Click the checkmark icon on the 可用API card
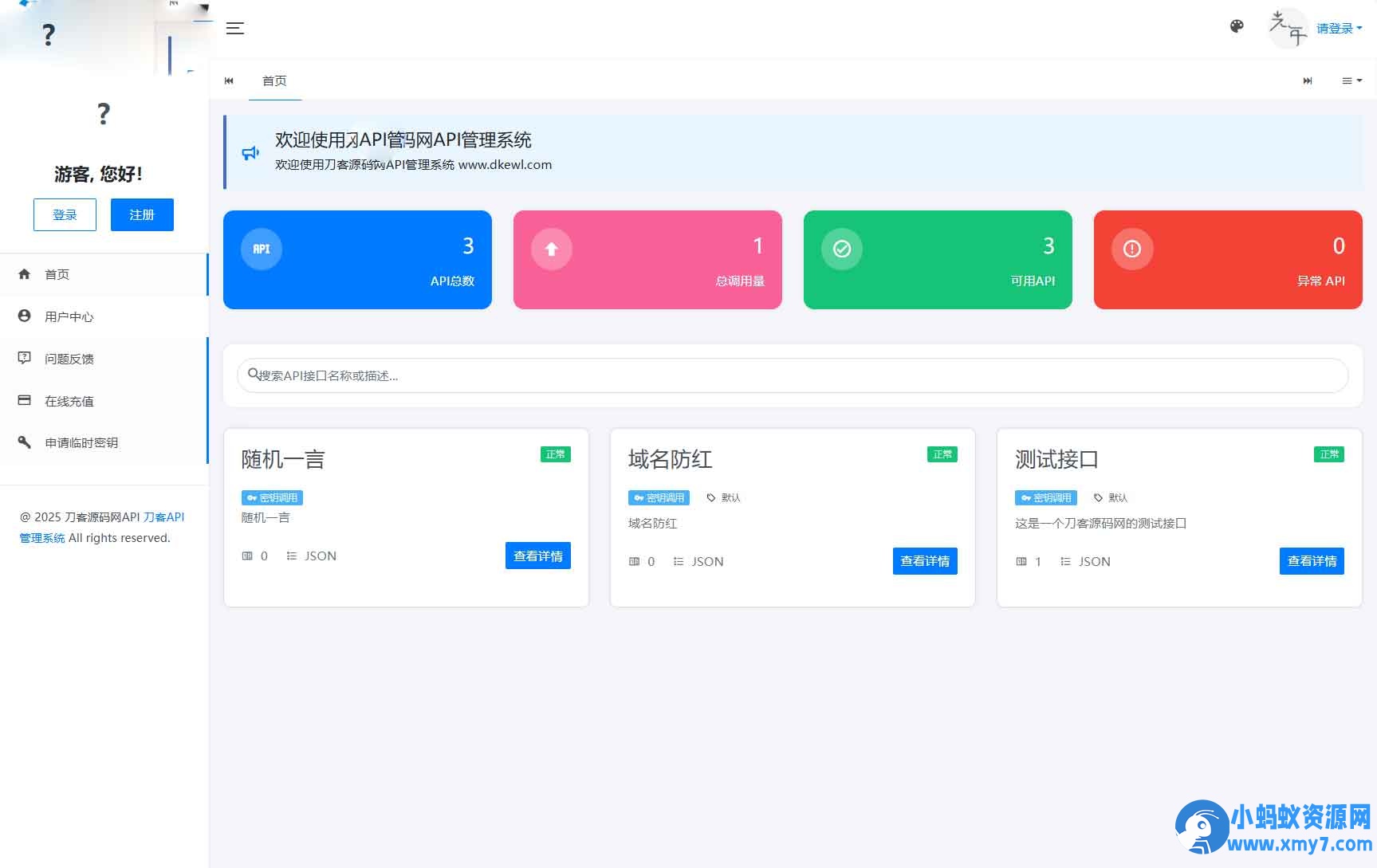 (x=841, y=249)
